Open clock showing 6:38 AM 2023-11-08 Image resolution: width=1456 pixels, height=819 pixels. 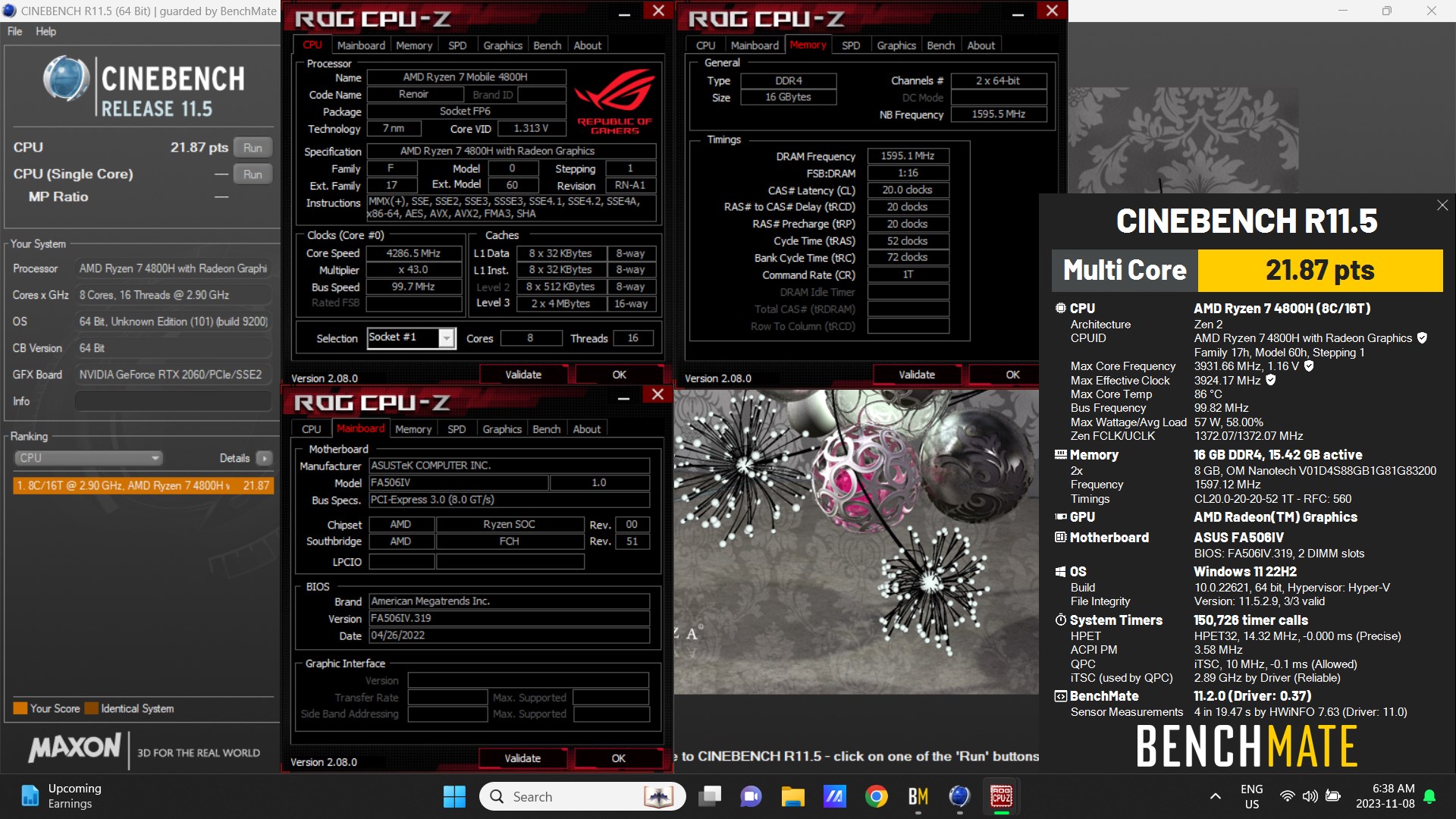click(x=1385, y=796)
